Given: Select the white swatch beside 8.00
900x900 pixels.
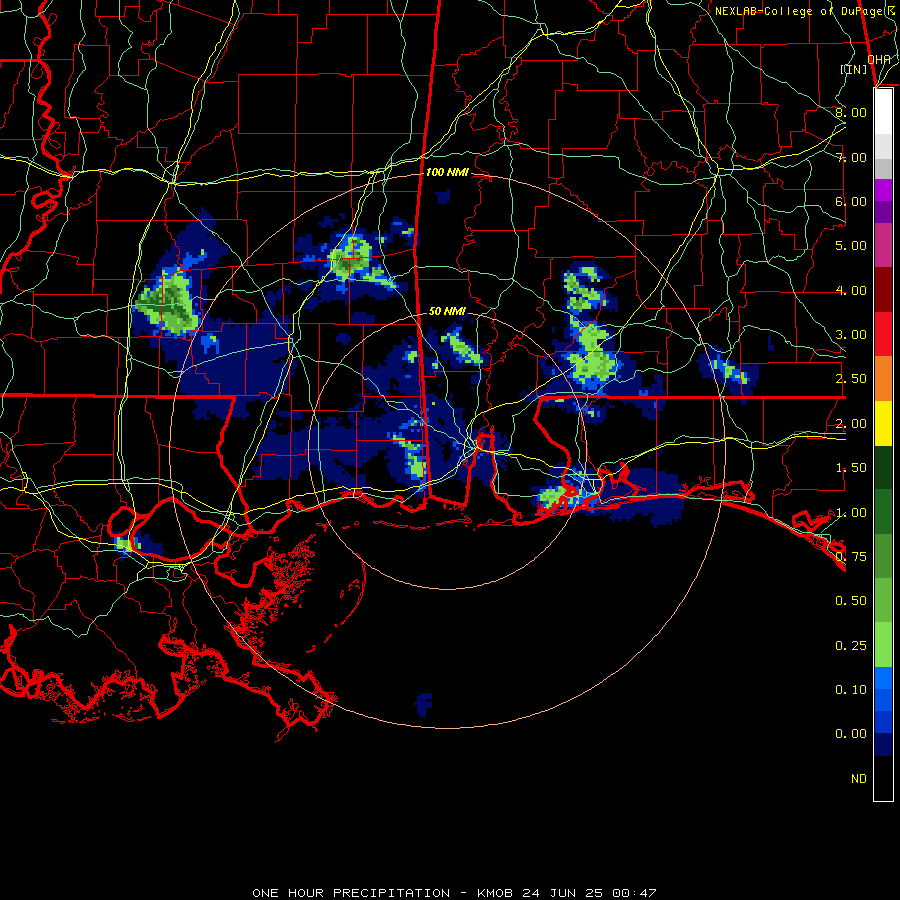Looking at the screenshot, I should click(883, 112).
